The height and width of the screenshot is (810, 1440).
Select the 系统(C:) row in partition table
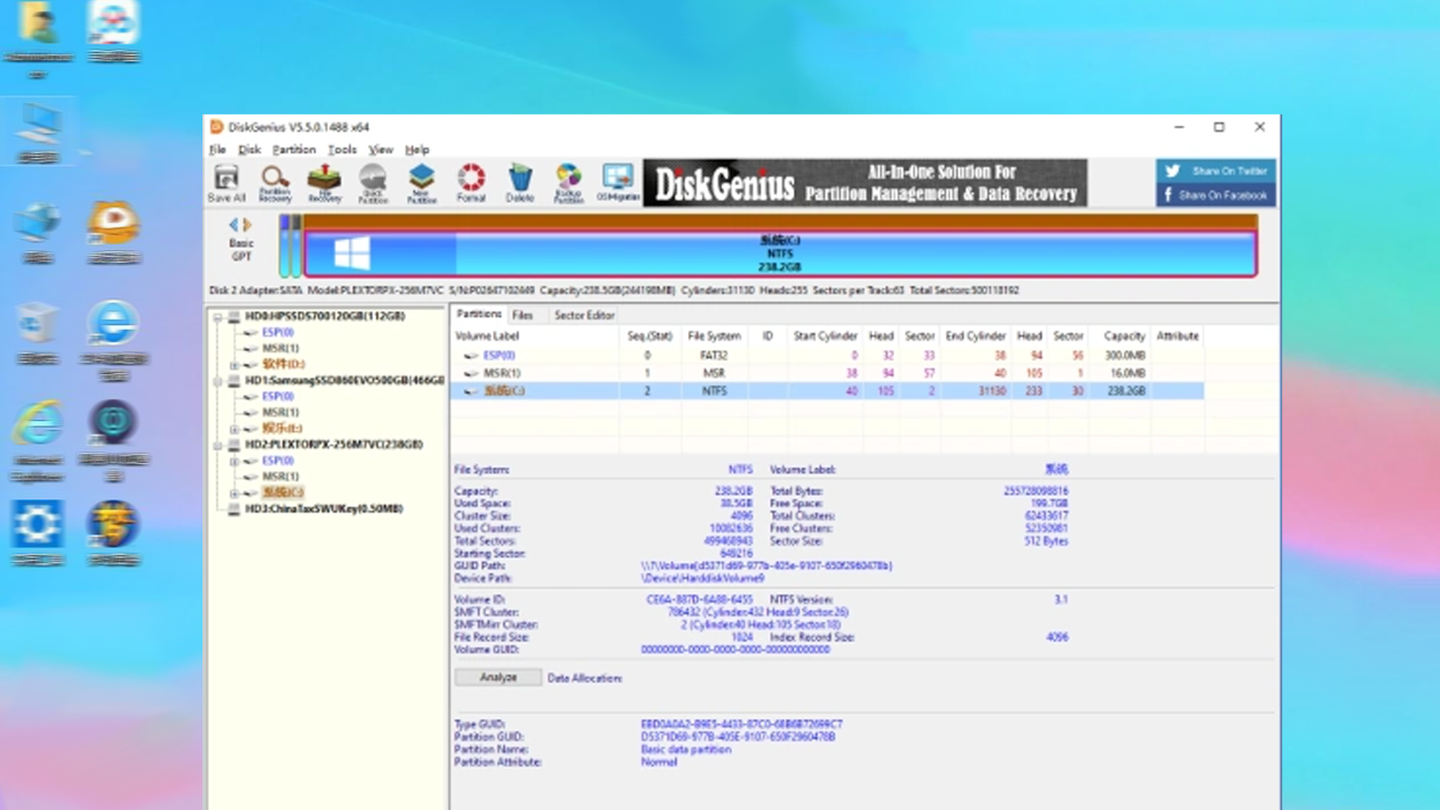tap(828, 391)
